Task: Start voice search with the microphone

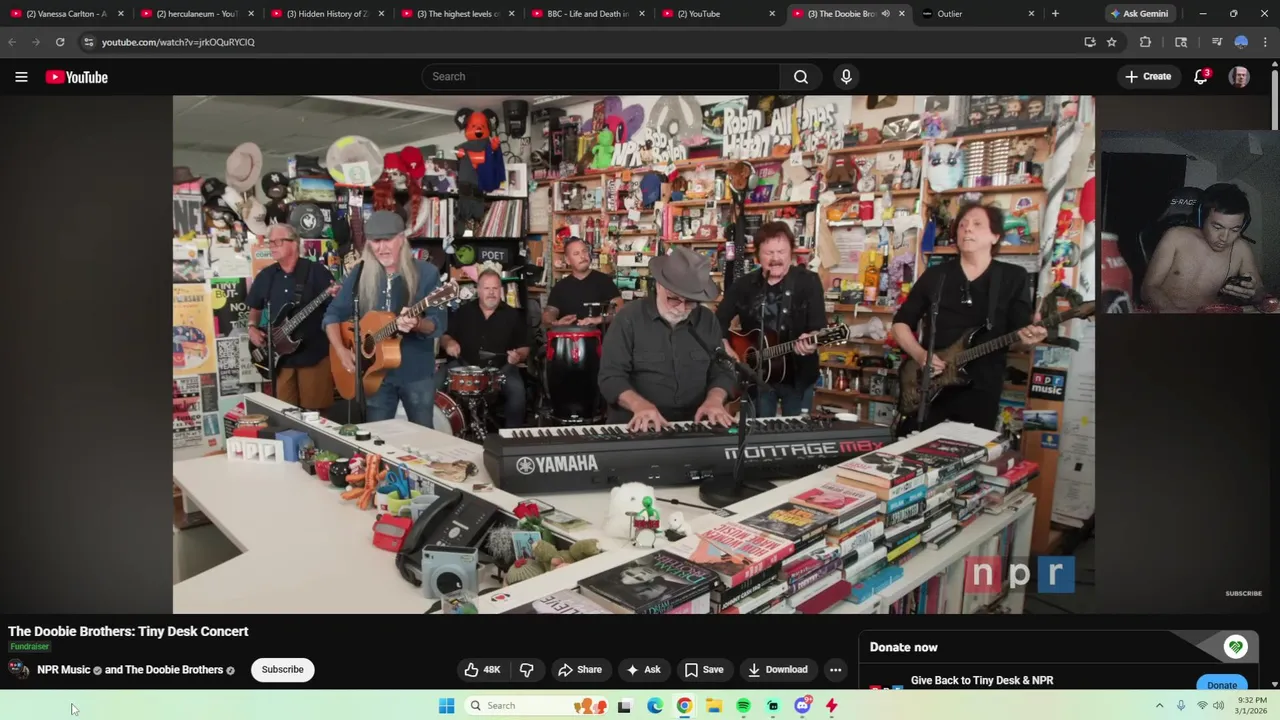Action: (846, 77)
